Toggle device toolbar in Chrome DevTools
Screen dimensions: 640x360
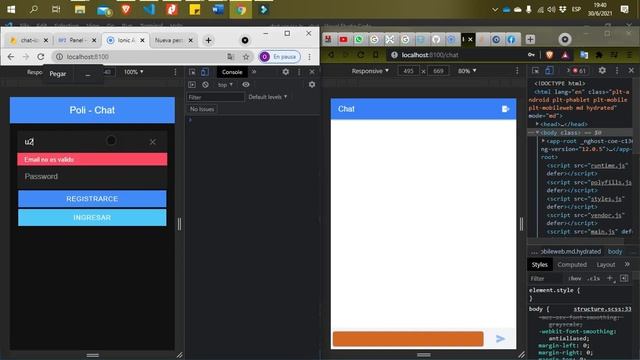point(204,72)
